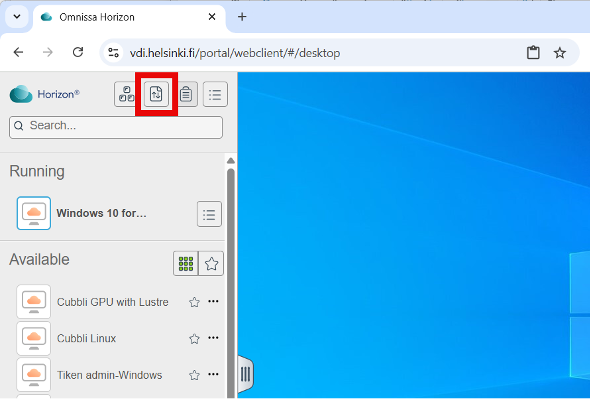590x400 pixels.
Task: Show all available desktops grid view
Action: coord(186,264)
